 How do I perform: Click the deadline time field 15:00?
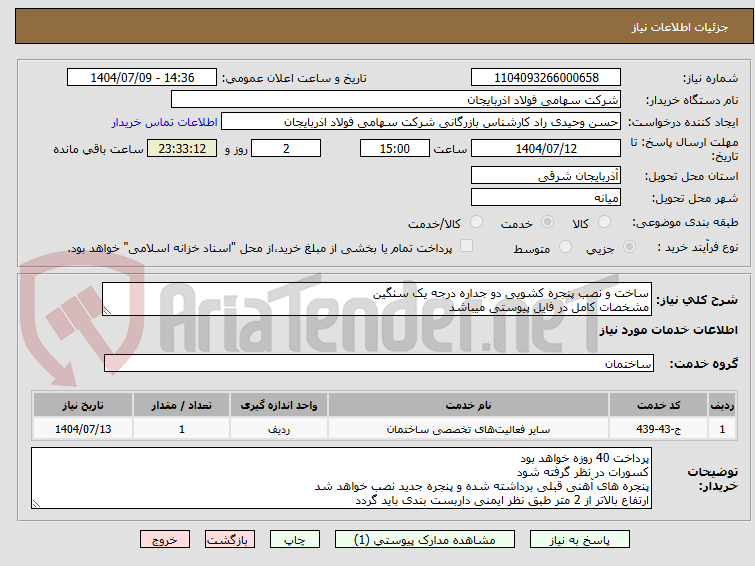click(395, 148)
